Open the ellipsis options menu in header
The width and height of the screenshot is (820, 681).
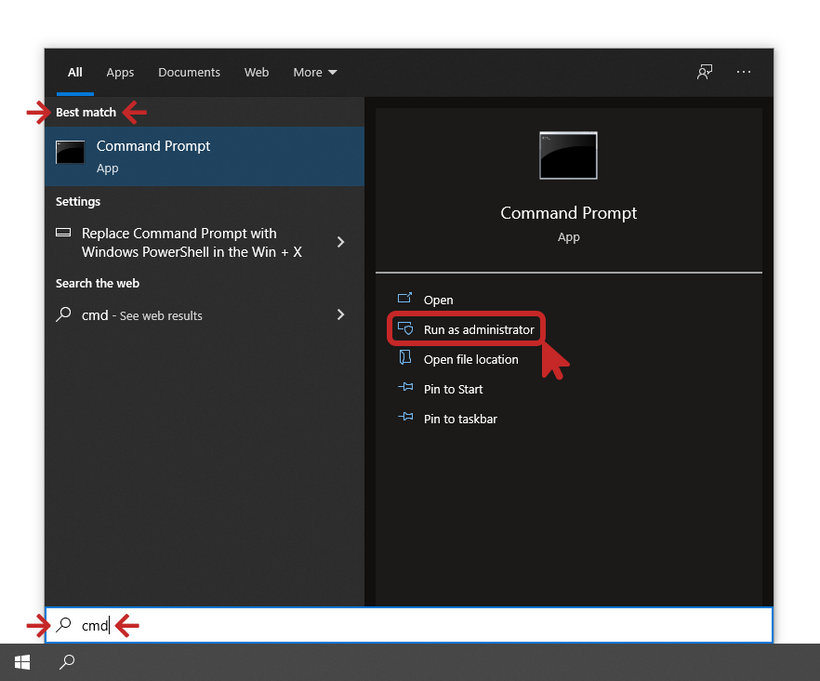pyautogui.click(x=743, y=72)
